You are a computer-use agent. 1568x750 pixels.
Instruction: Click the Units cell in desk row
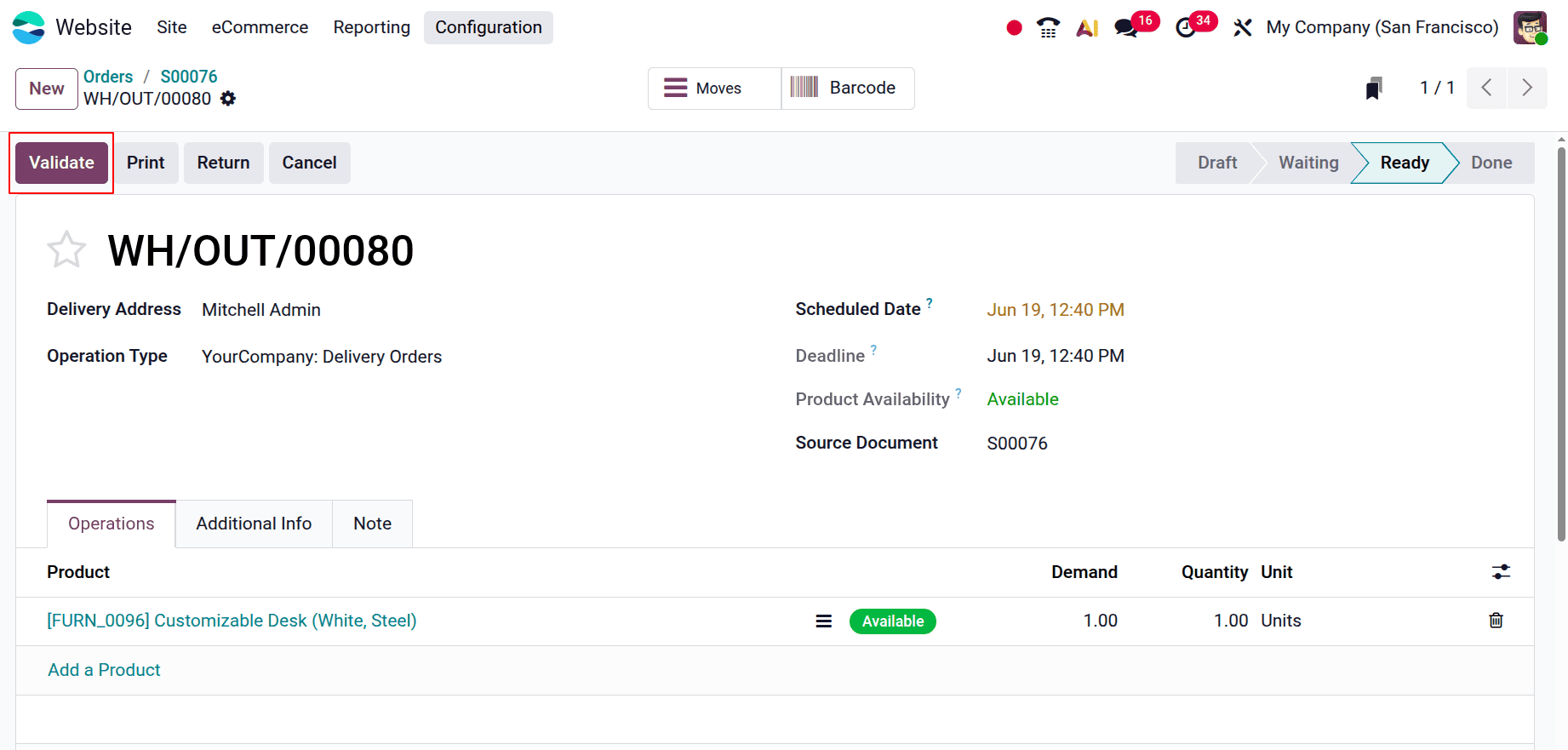(1281, 621)
